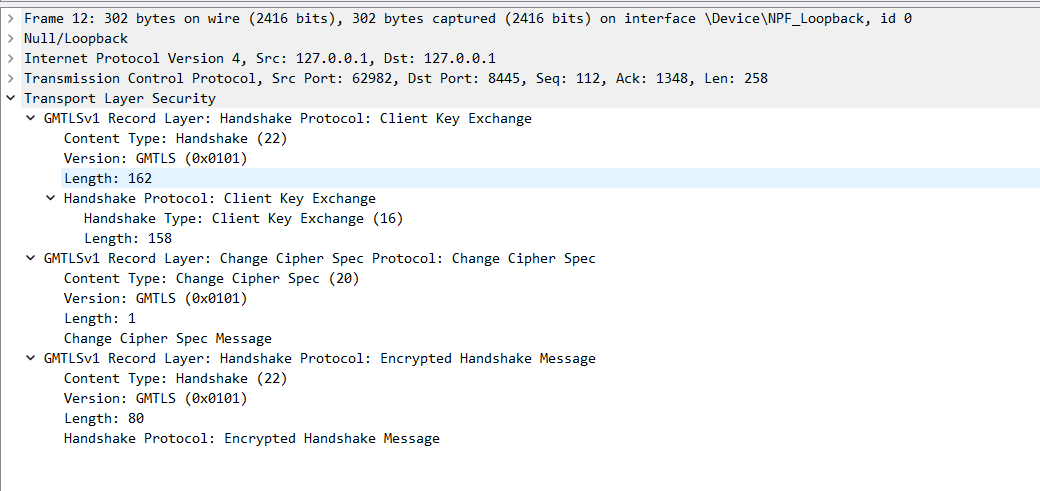Select first Content Type: Handshake (22) row
Image resolution: width=1040 pixels, height=491 pixels.
[176, 138]
